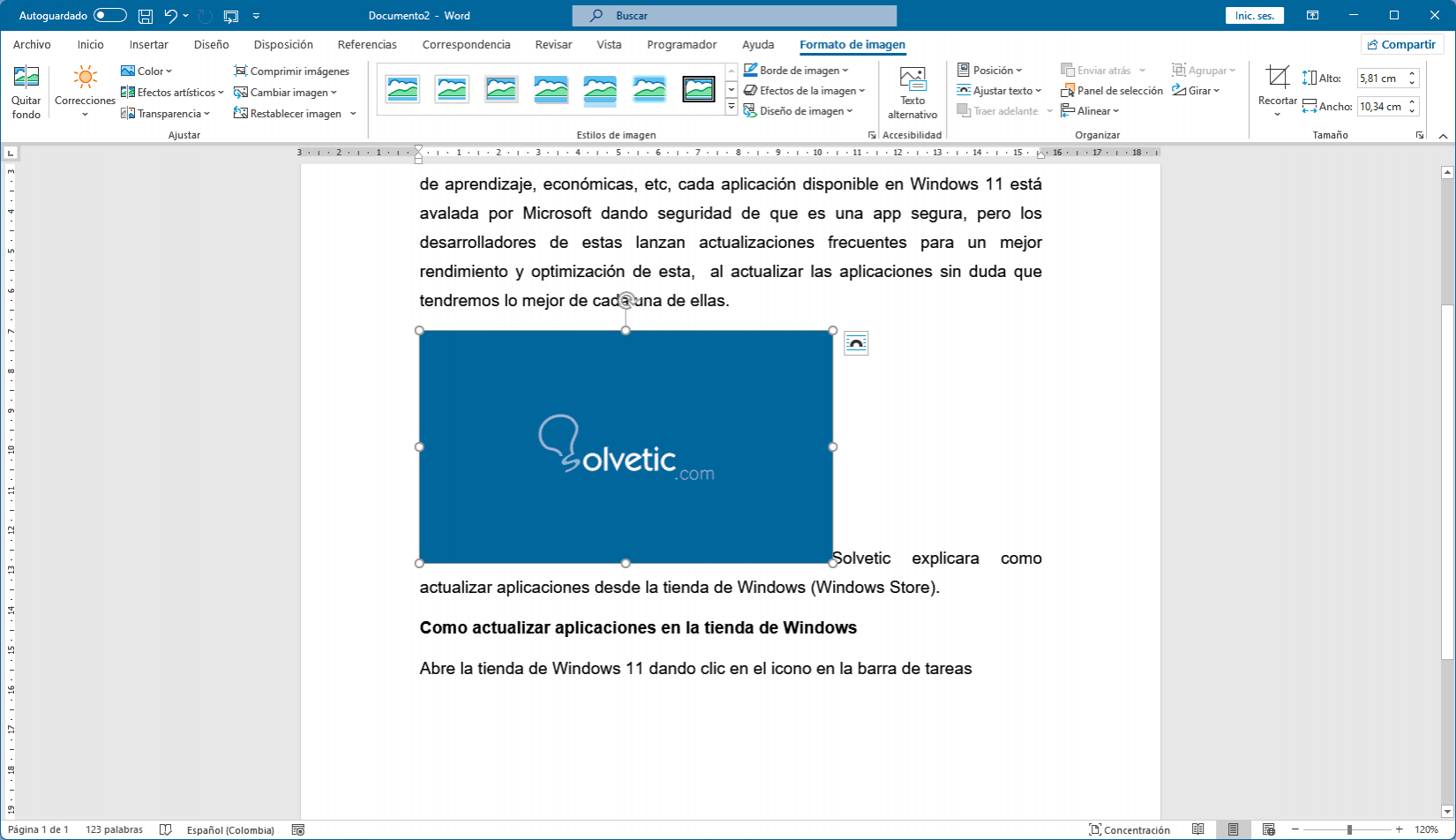The width and height of the screenshot is (1456, 840).
Task: Click the 123 palabras word count
Action: (114, 829)
